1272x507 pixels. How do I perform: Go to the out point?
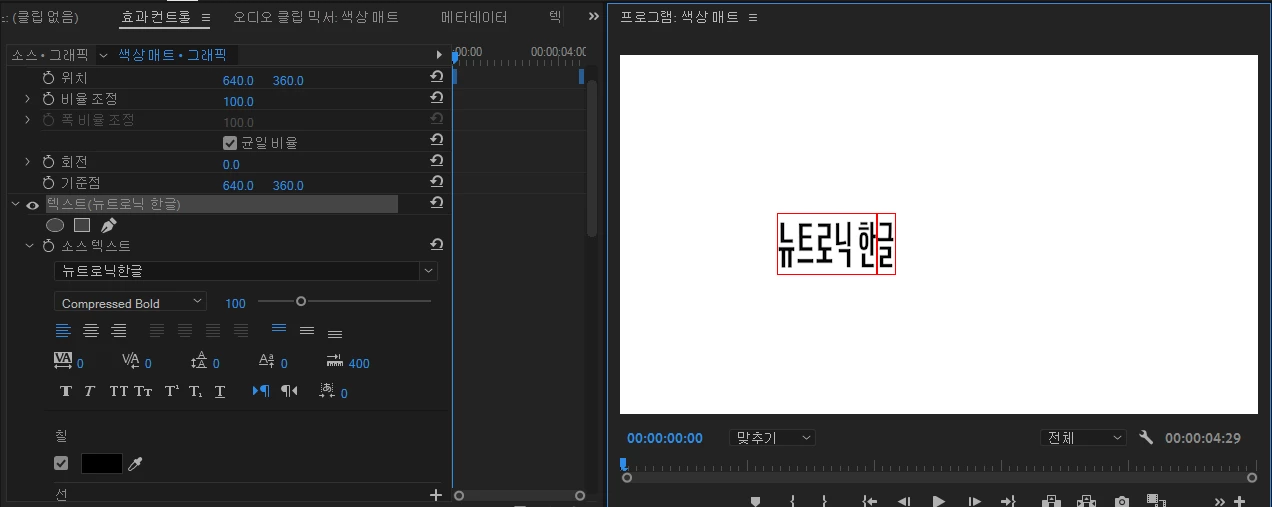[1008, 501]
